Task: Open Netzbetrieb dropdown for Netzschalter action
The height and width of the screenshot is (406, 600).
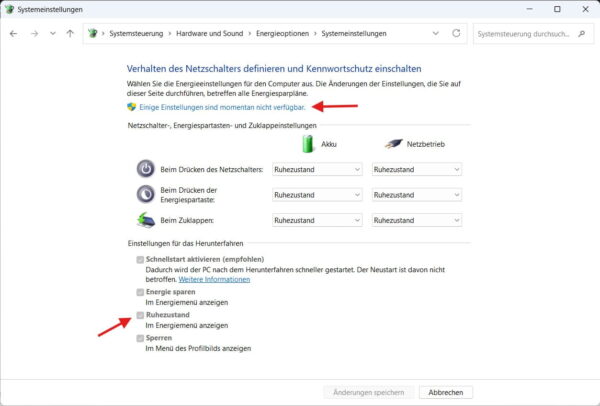Action: [417, 170]
